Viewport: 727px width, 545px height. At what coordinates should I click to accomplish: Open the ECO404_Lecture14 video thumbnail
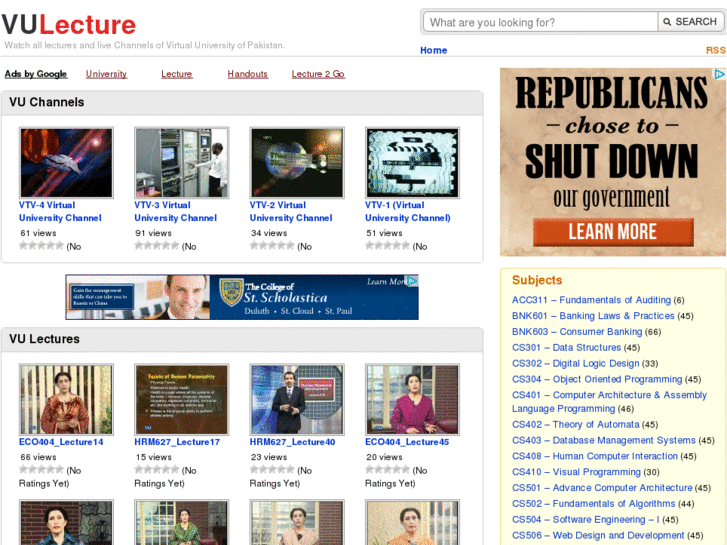[x=66, y=399]
